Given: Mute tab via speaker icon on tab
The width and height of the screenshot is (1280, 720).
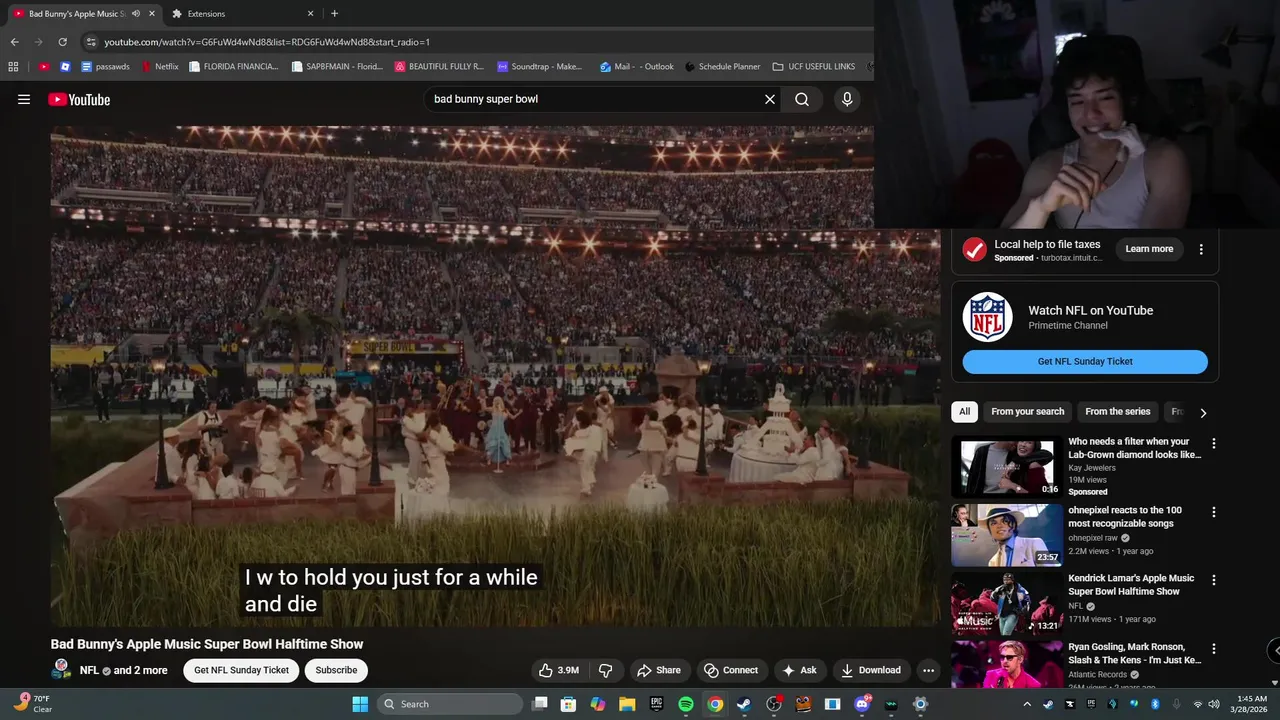Looking at the screenshot, I should [136, 14].
